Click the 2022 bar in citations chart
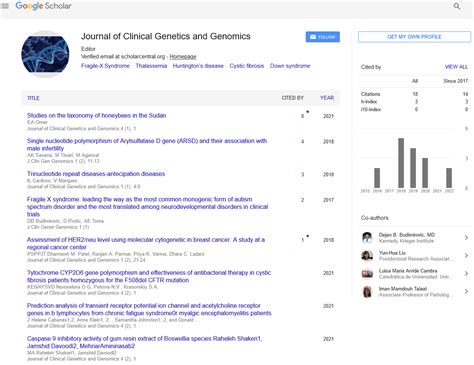474x365 pixels. 449,178
